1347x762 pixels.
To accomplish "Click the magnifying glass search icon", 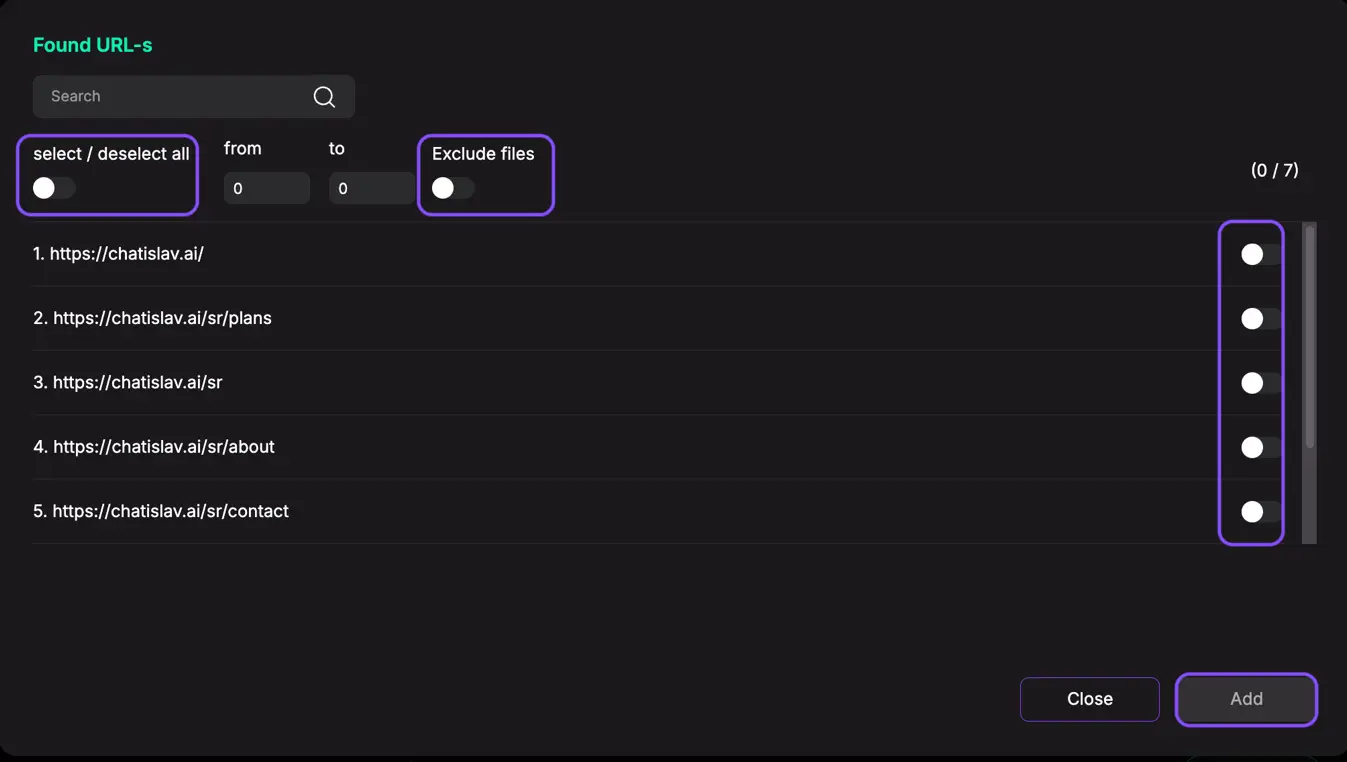I will click(324, 97).
